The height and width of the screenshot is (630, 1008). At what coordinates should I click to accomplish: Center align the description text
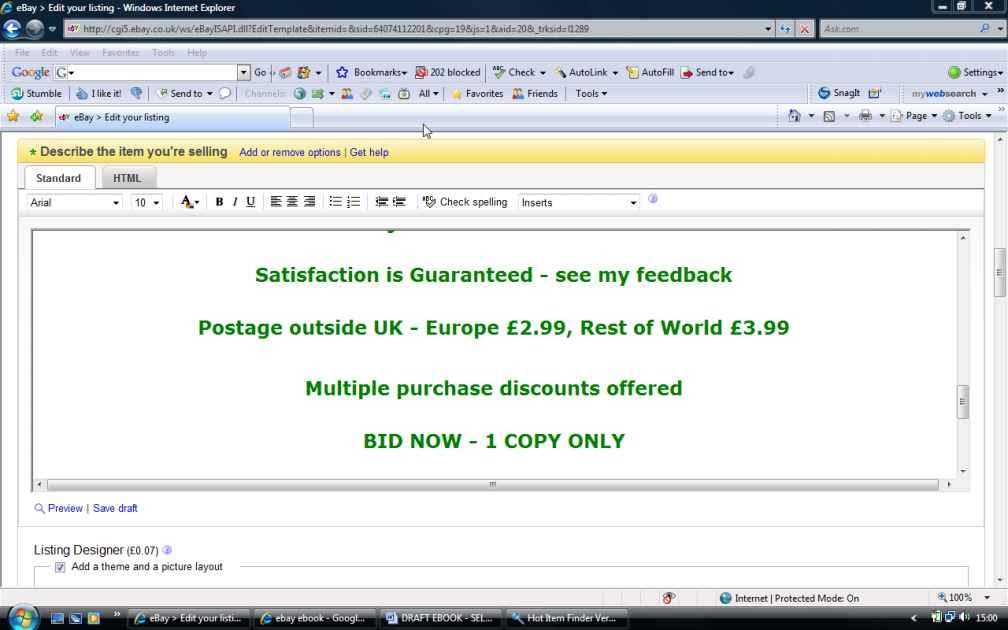[x=293, y=202]
